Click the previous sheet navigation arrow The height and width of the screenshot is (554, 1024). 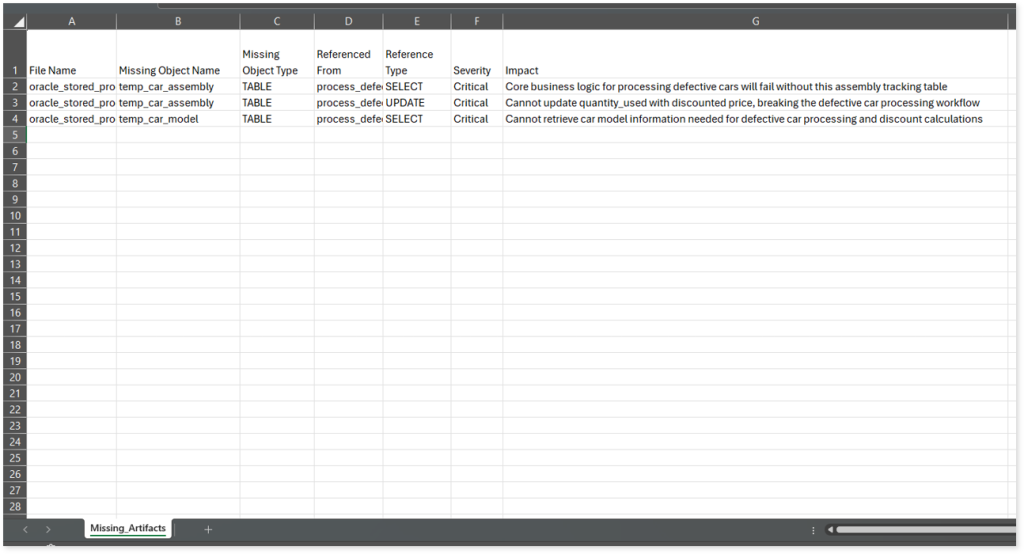25,529
